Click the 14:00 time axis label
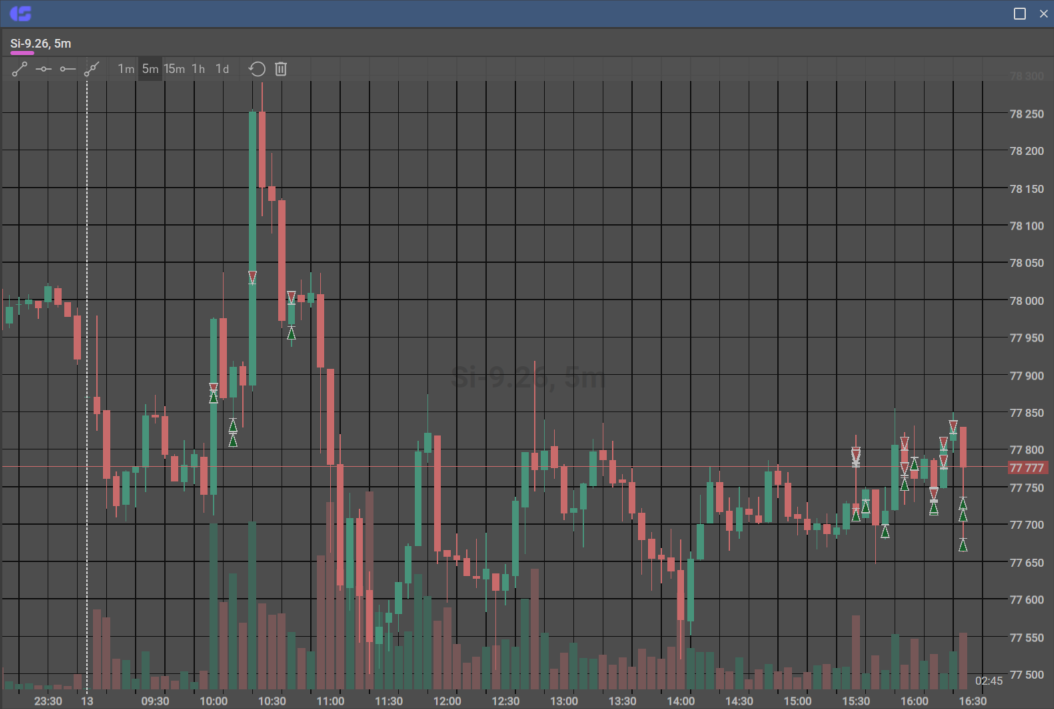This screenshot has height=709, width=1054. (x=680, y=701)
